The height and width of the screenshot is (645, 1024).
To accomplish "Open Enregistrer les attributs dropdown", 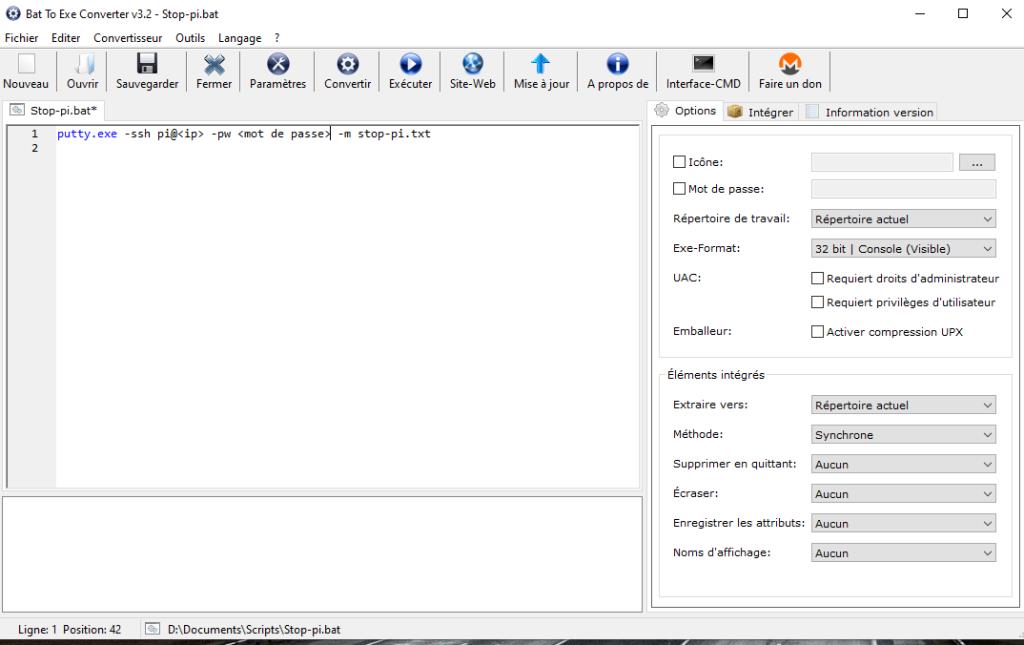I will pyautogui.click(x=903, y=523).
